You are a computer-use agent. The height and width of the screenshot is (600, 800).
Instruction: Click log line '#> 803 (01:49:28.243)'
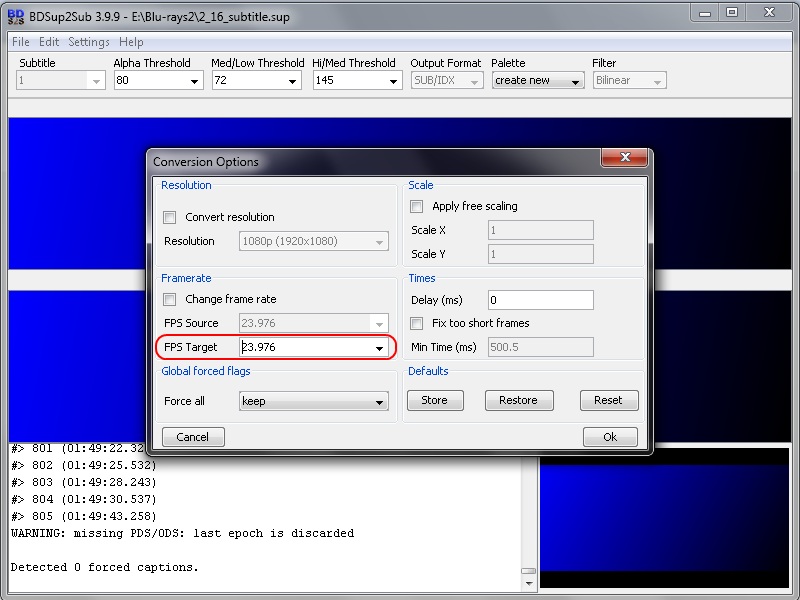tap(84, 483)
